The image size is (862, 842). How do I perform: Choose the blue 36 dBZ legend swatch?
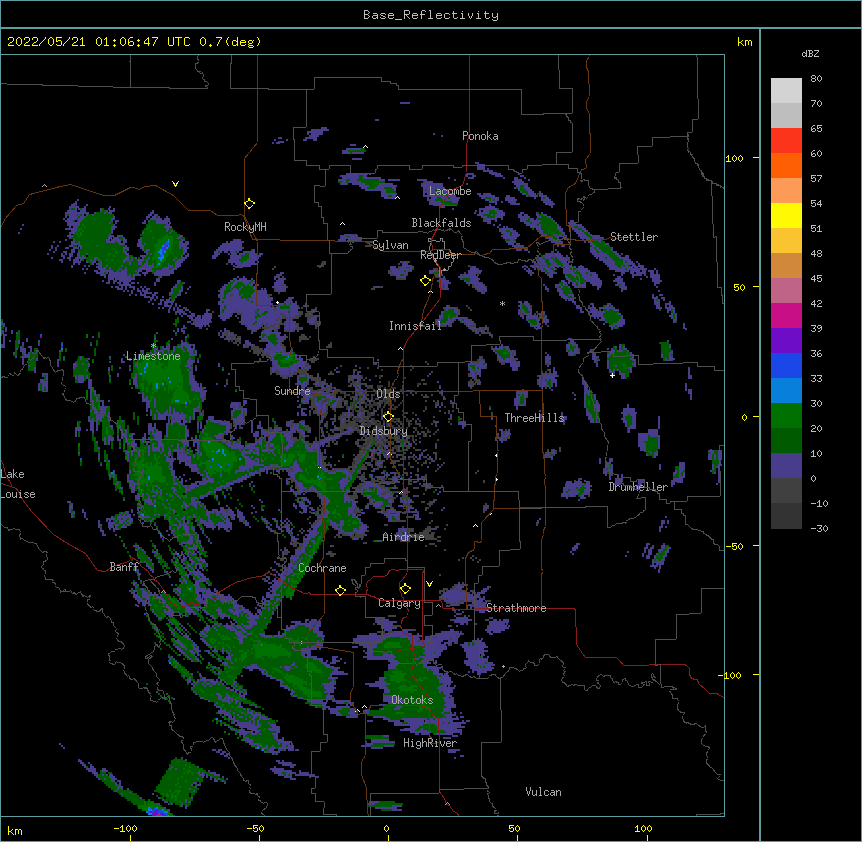point(786,365)
